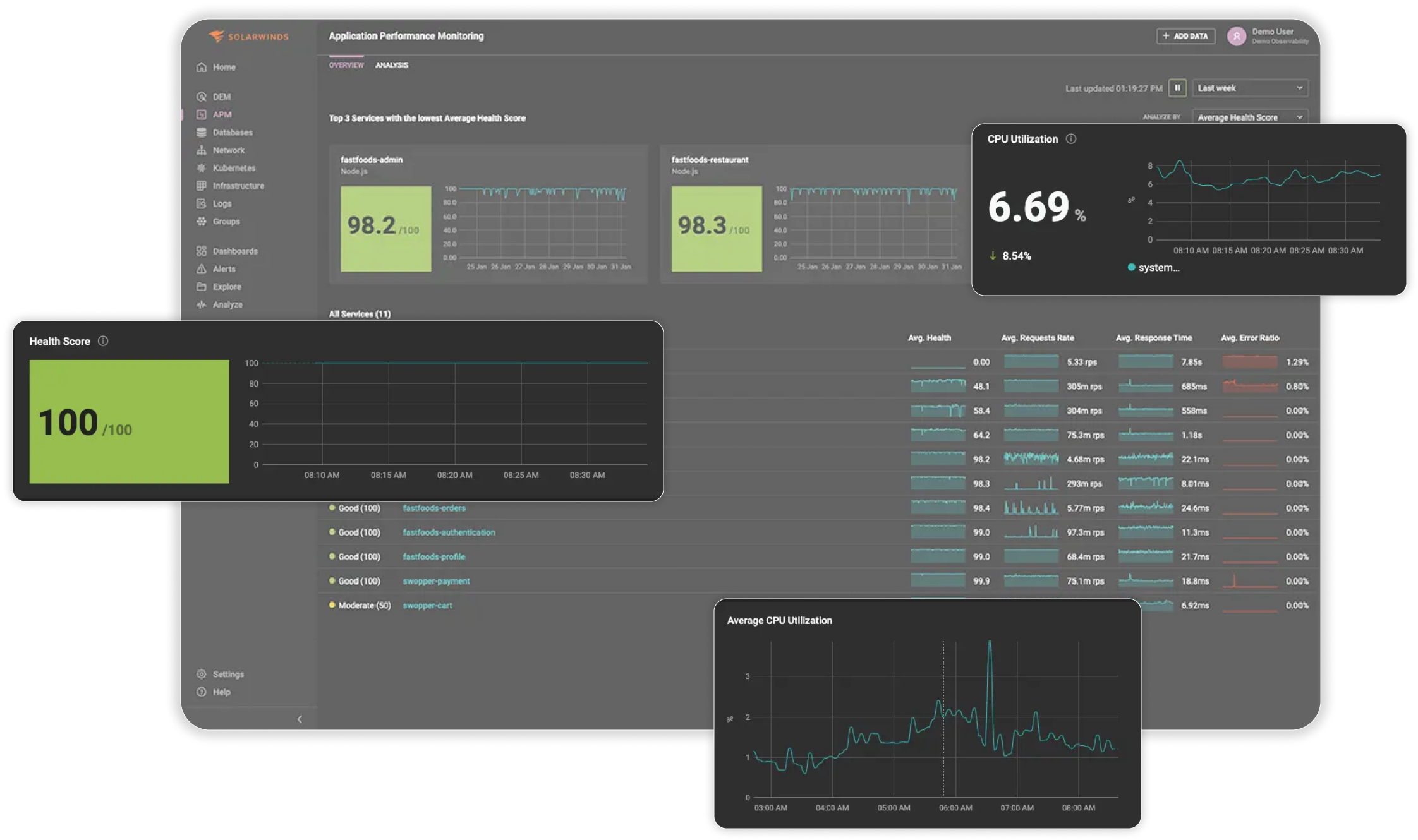Open Network in the sidebar
The image size is (1418, 840).
[221, 150]
